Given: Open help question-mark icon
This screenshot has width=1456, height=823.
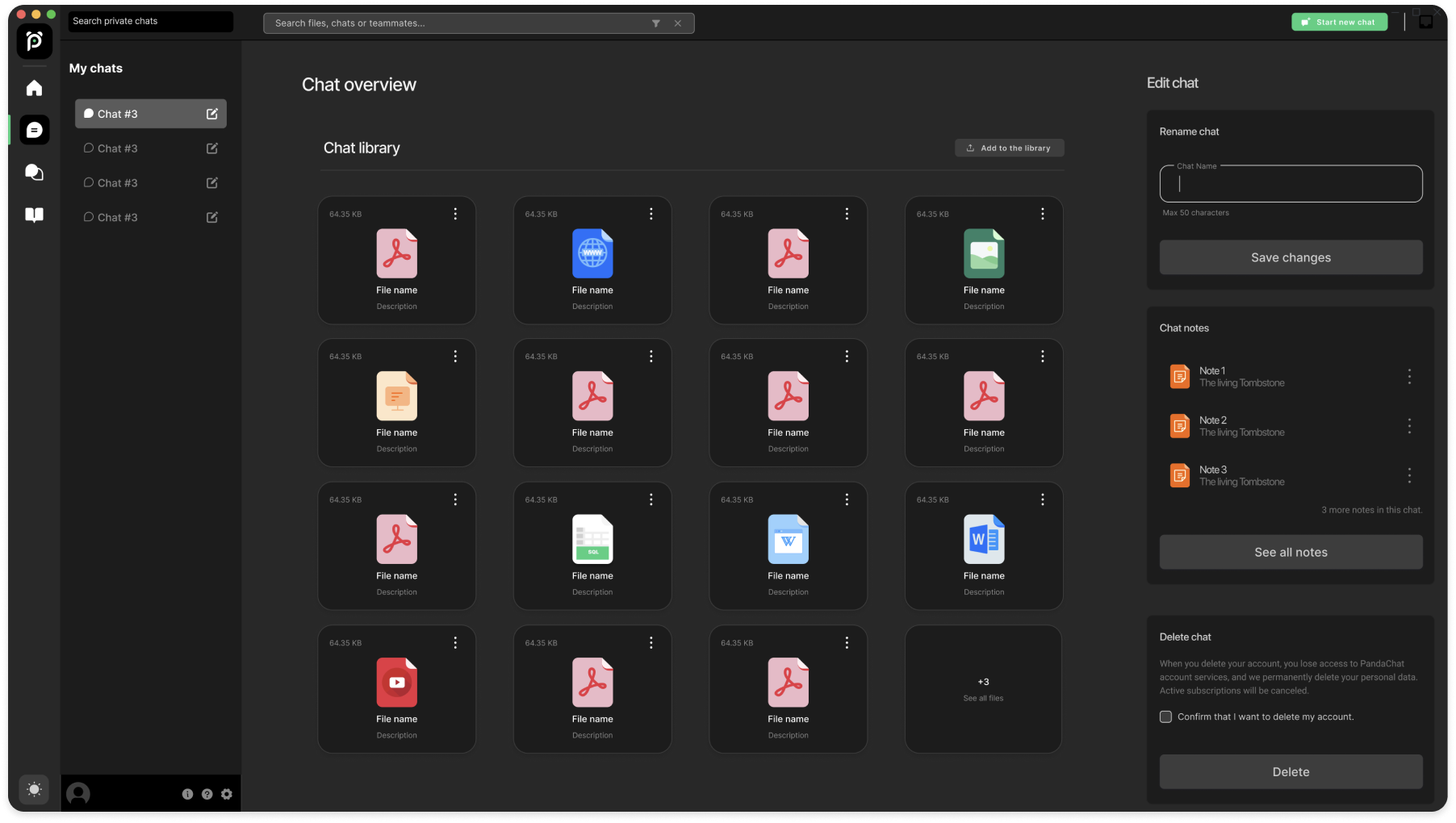Looking at the screenshot, I should (x=207, y=794).
